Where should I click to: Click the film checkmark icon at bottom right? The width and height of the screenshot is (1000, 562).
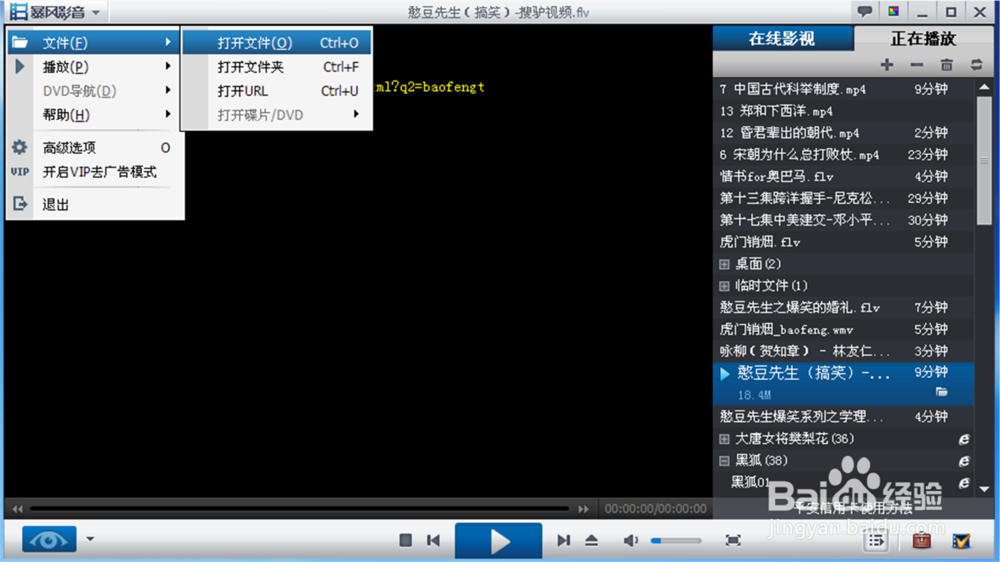961,541
